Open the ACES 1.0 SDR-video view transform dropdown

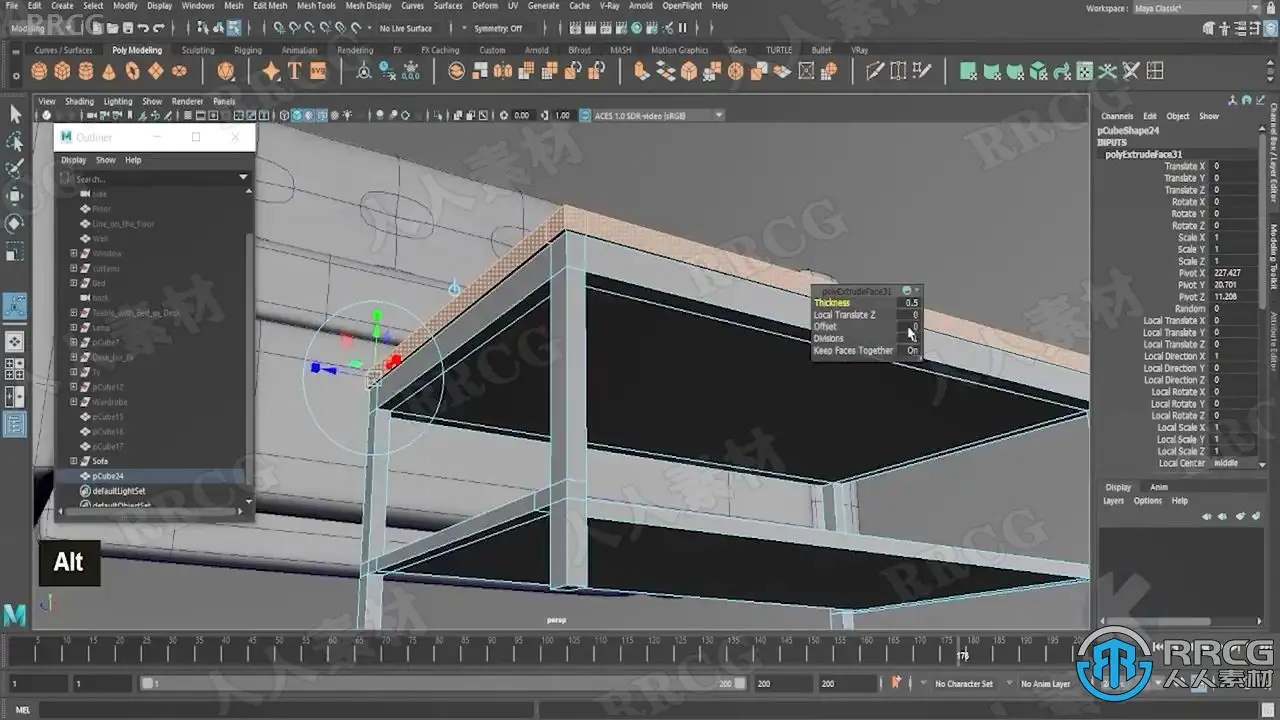[718, 115]
